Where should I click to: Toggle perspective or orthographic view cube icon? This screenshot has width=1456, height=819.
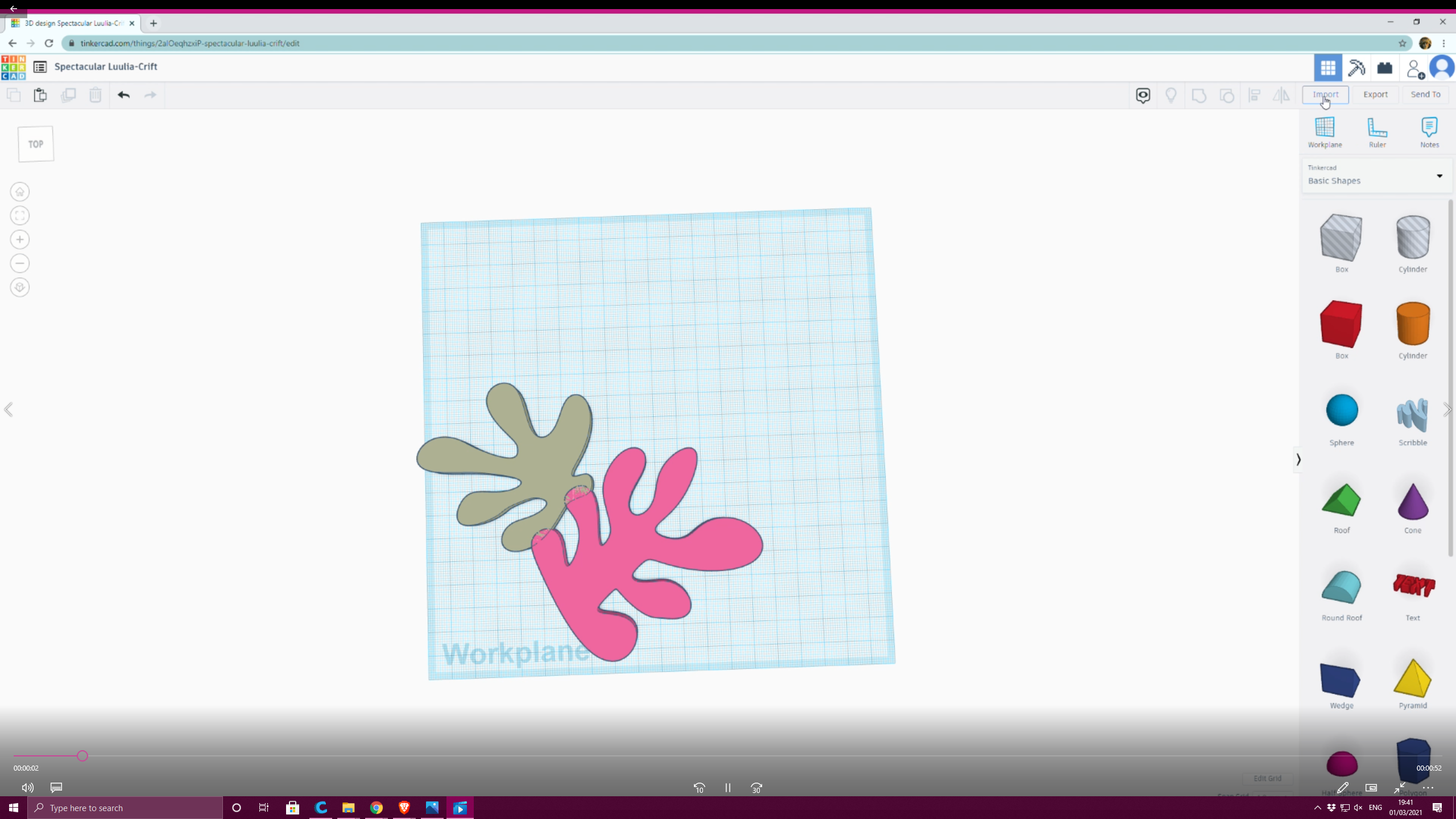[x=20, y=287]
